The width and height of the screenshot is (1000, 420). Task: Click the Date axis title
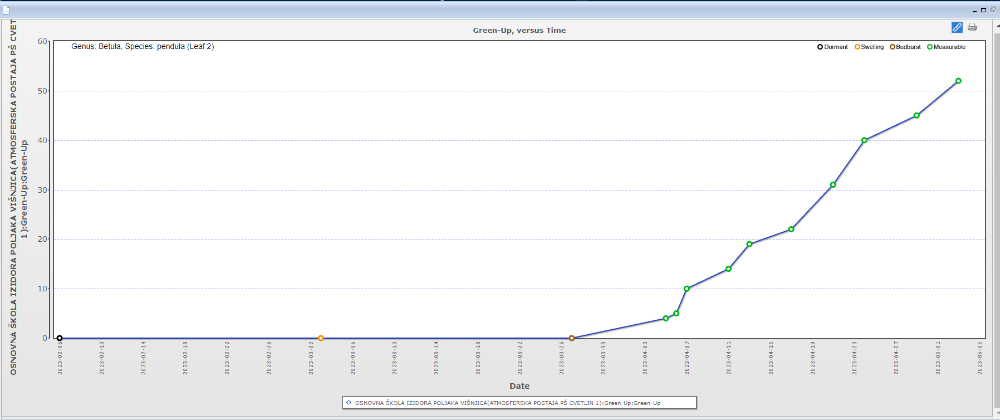pyautogui.click(x=519, y=385)
